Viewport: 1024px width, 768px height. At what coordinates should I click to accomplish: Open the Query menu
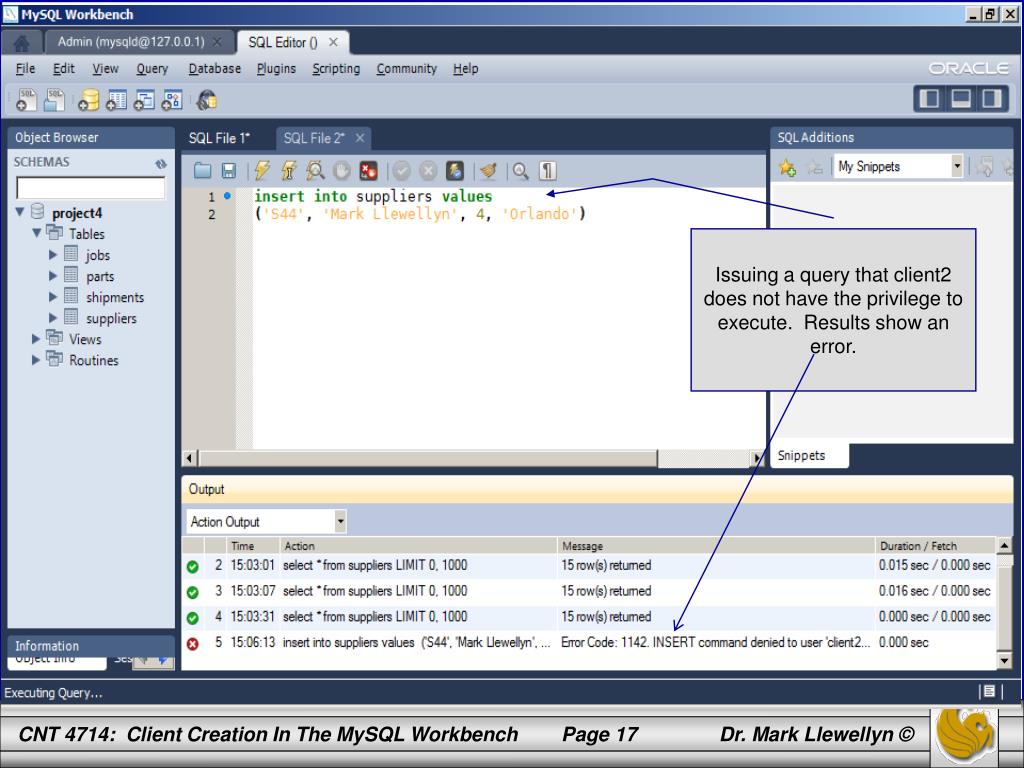(152, 69)
